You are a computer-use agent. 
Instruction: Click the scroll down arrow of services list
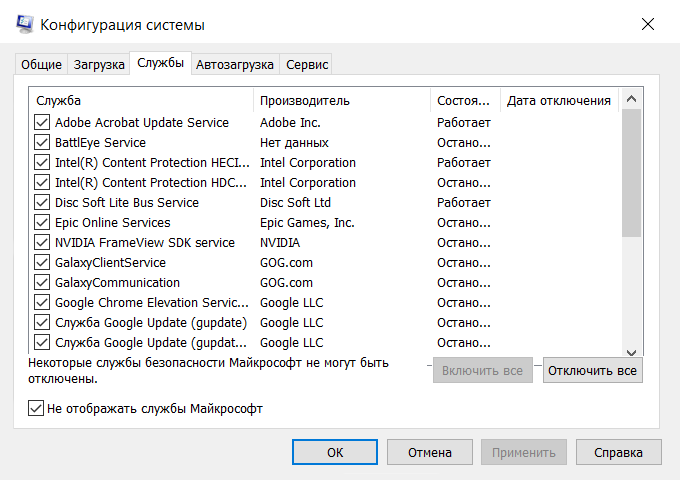(631, 352)
